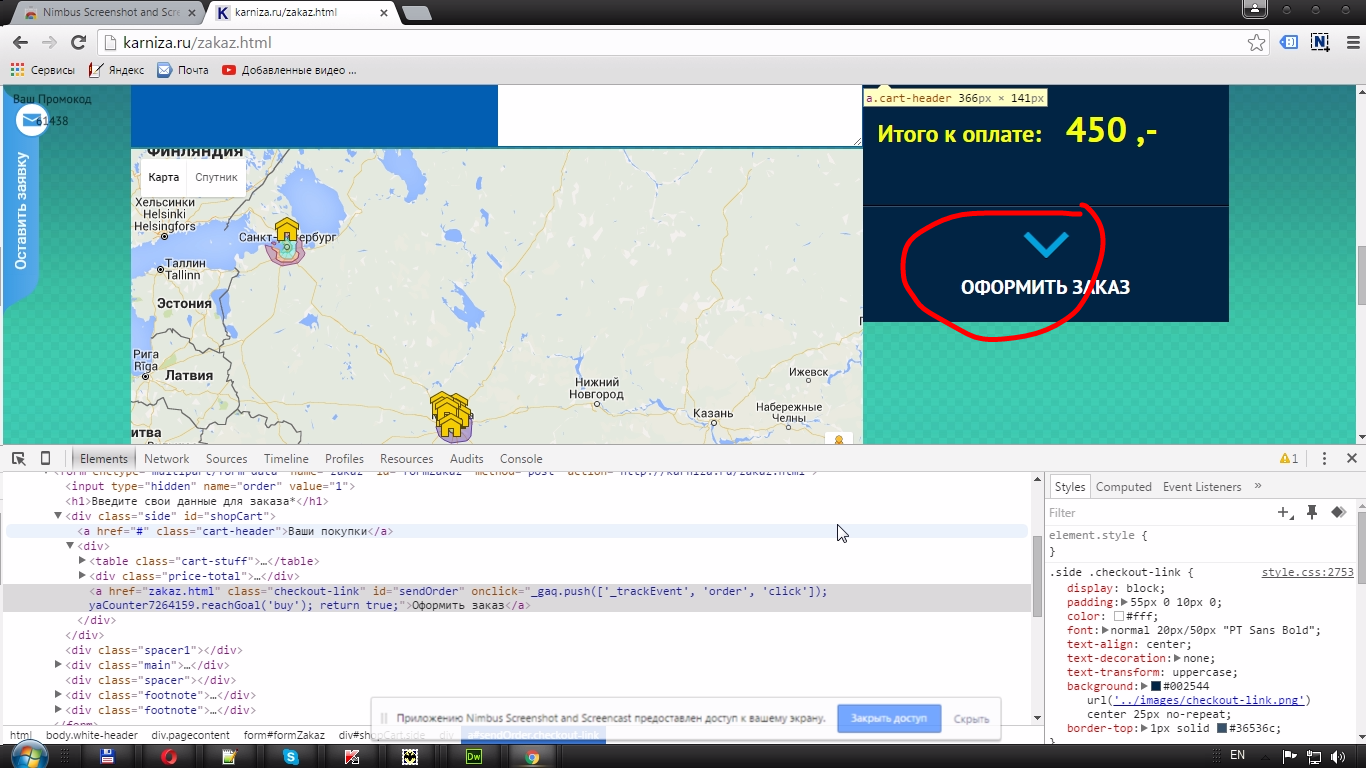Select the a class="cart-header" element row
The image size is (1366, 768).
click(516, 531)
